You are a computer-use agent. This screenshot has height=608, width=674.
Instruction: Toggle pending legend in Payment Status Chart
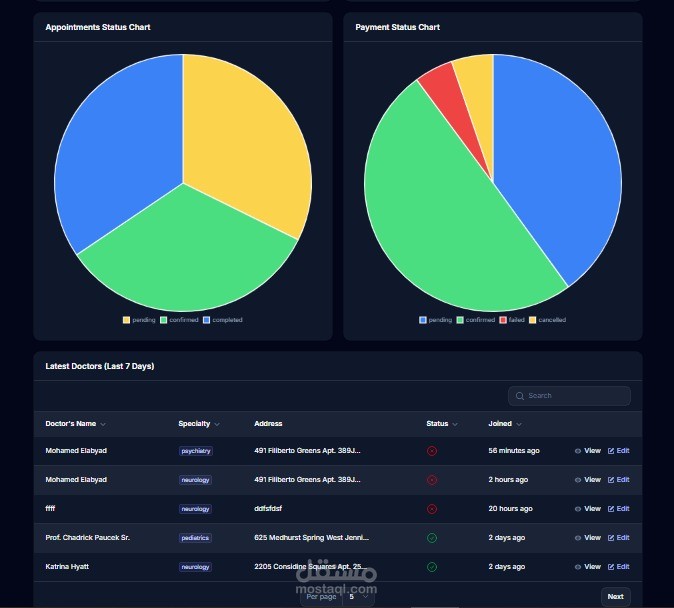point(435,320)
